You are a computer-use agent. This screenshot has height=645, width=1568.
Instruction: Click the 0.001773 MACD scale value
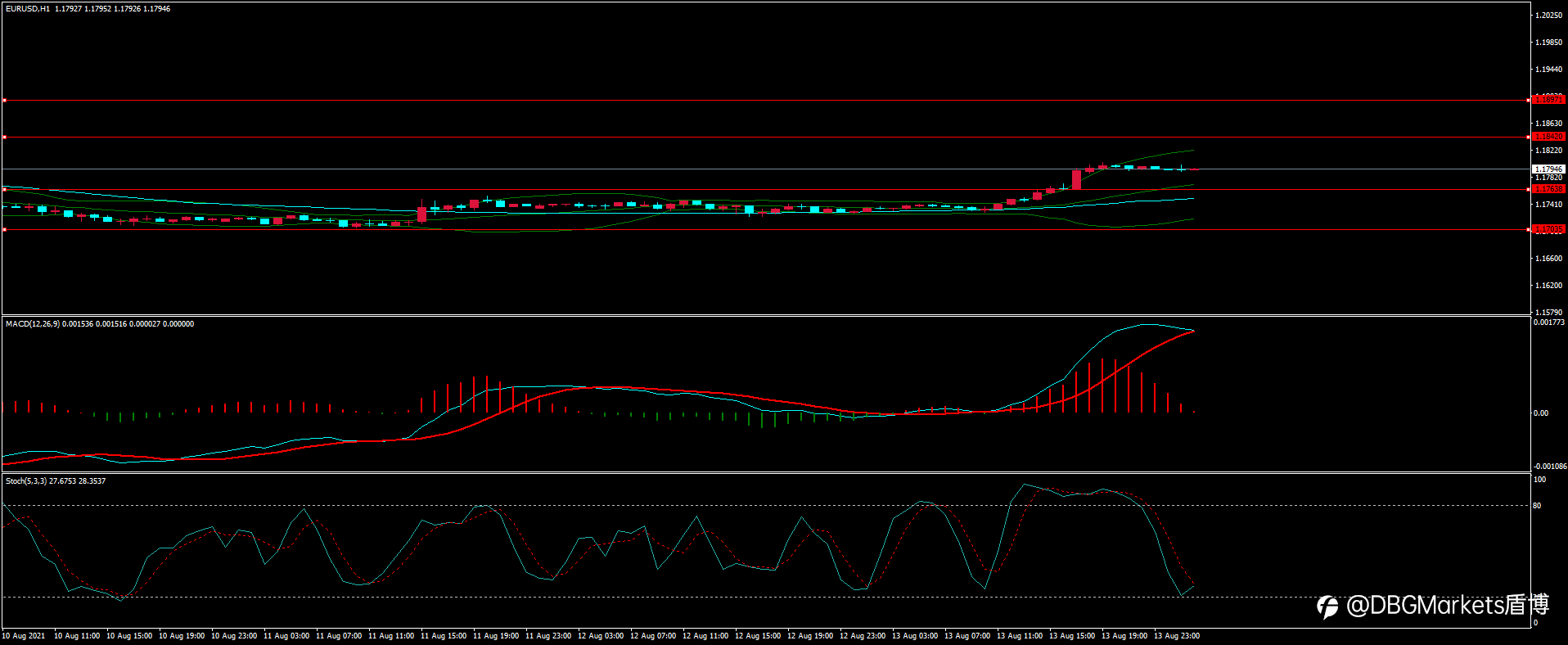point(1548,322)
